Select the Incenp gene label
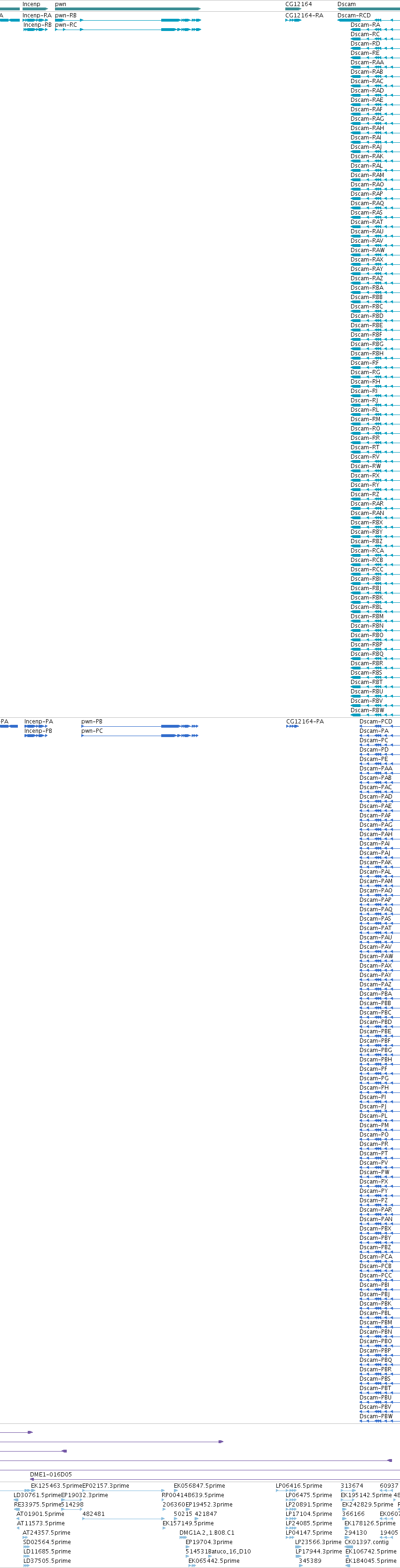Viewport: 400px width, 1568px height. point(31,4)
